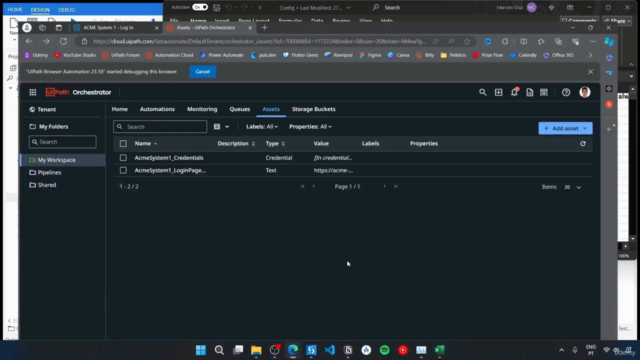Screen dimensions: 640x360
Task: Open browser split screen icon
Action: (523, 41)
